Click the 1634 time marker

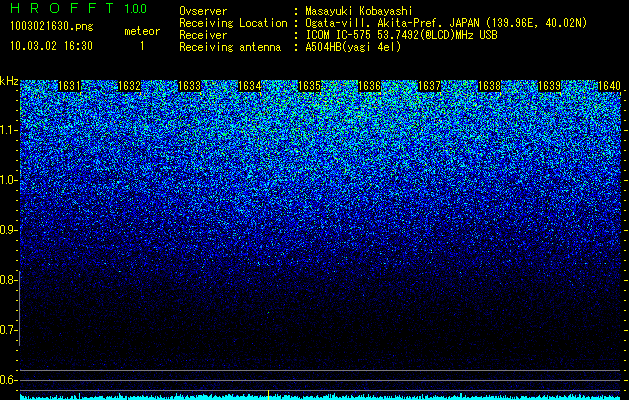pos(250,86)
